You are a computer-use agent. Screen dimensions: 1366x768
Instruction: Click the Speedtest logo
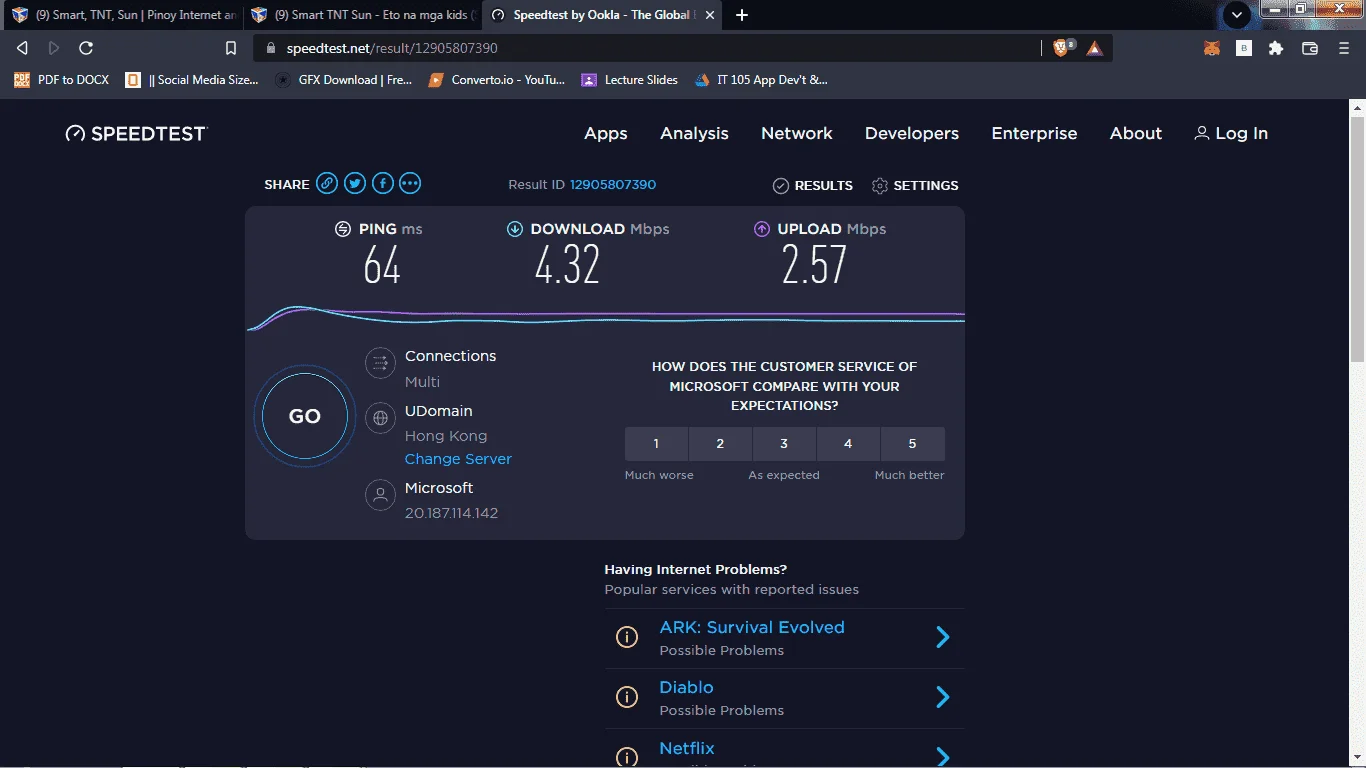point(136,134)
